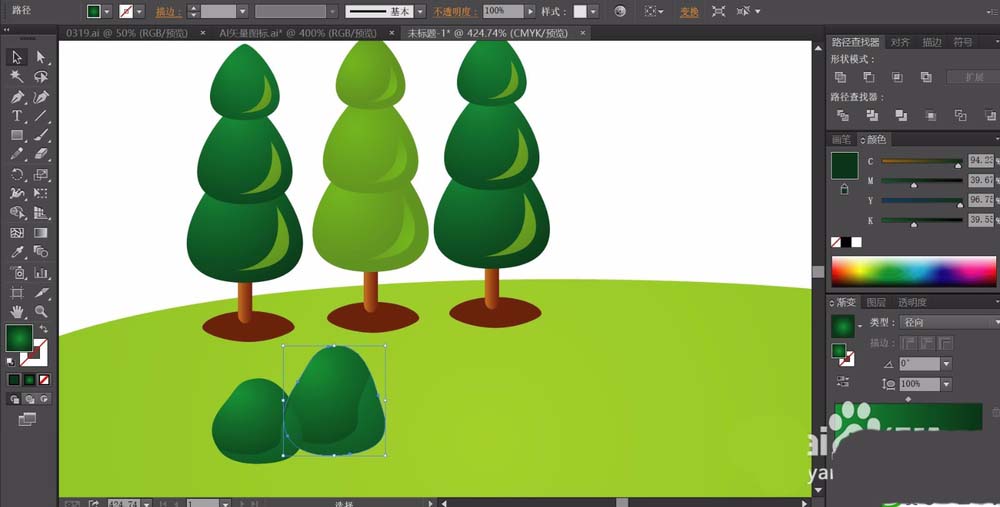This screenshot has height=507, width=1000.
Task: Toggle Change Screen Mode button
Action: point(27,419)
